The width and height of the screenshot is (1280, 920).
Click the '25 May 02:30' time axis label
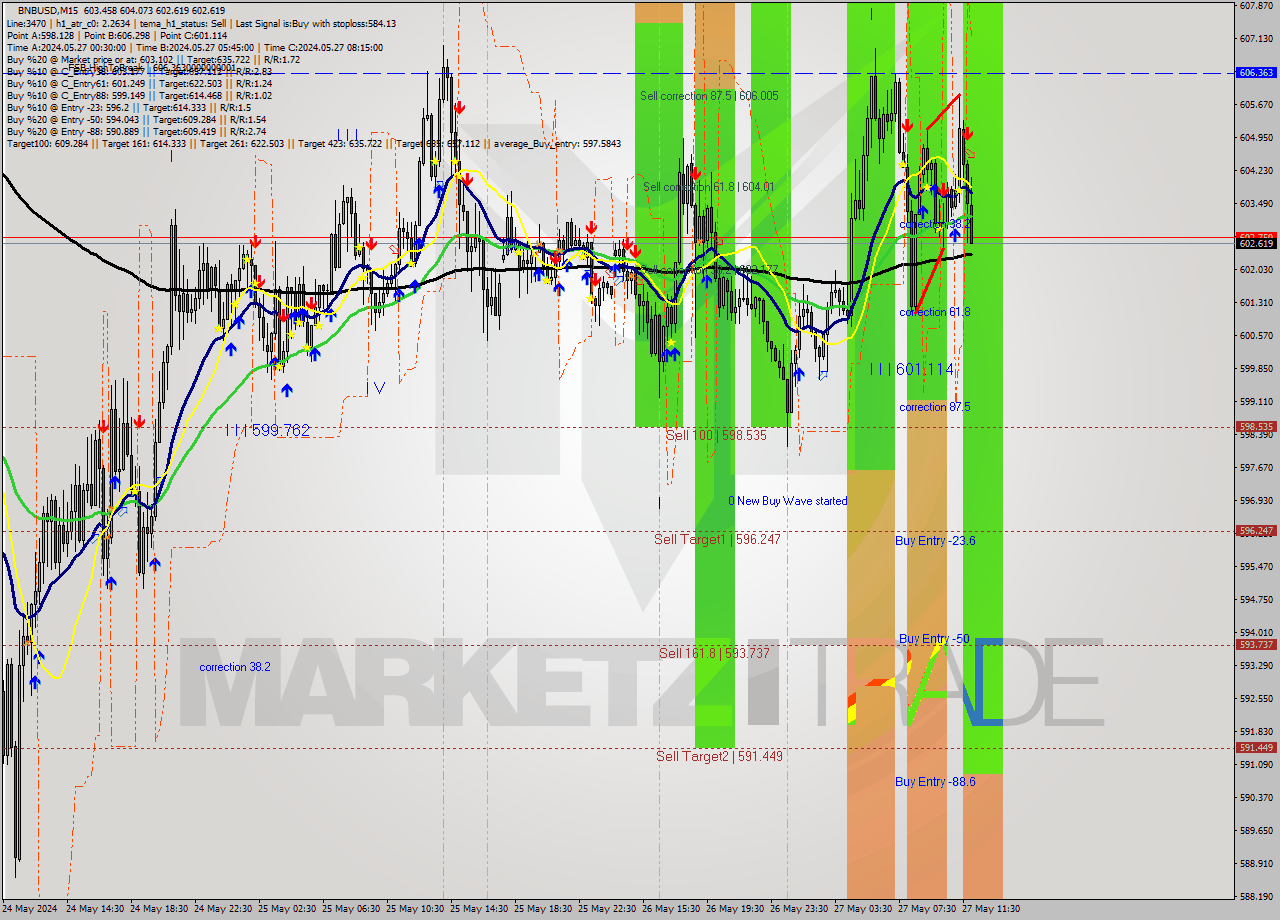(x=287, y=909)
